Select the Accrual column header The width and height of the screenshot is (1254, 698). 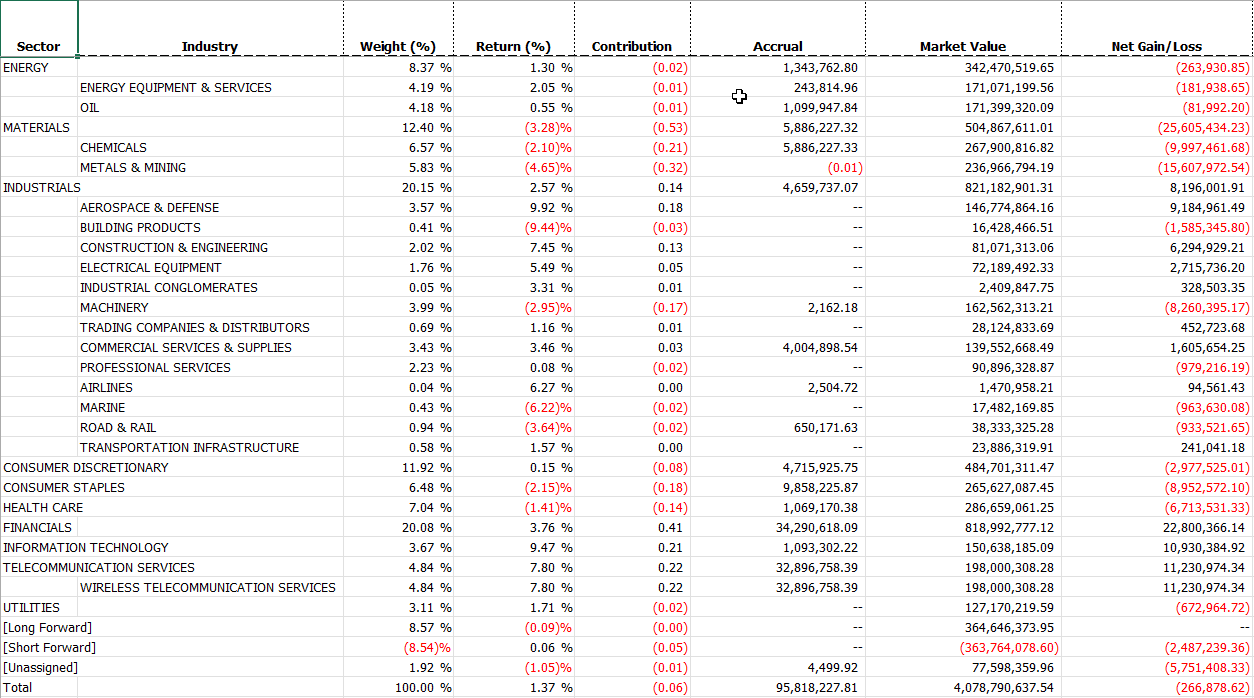pos(777,46)
